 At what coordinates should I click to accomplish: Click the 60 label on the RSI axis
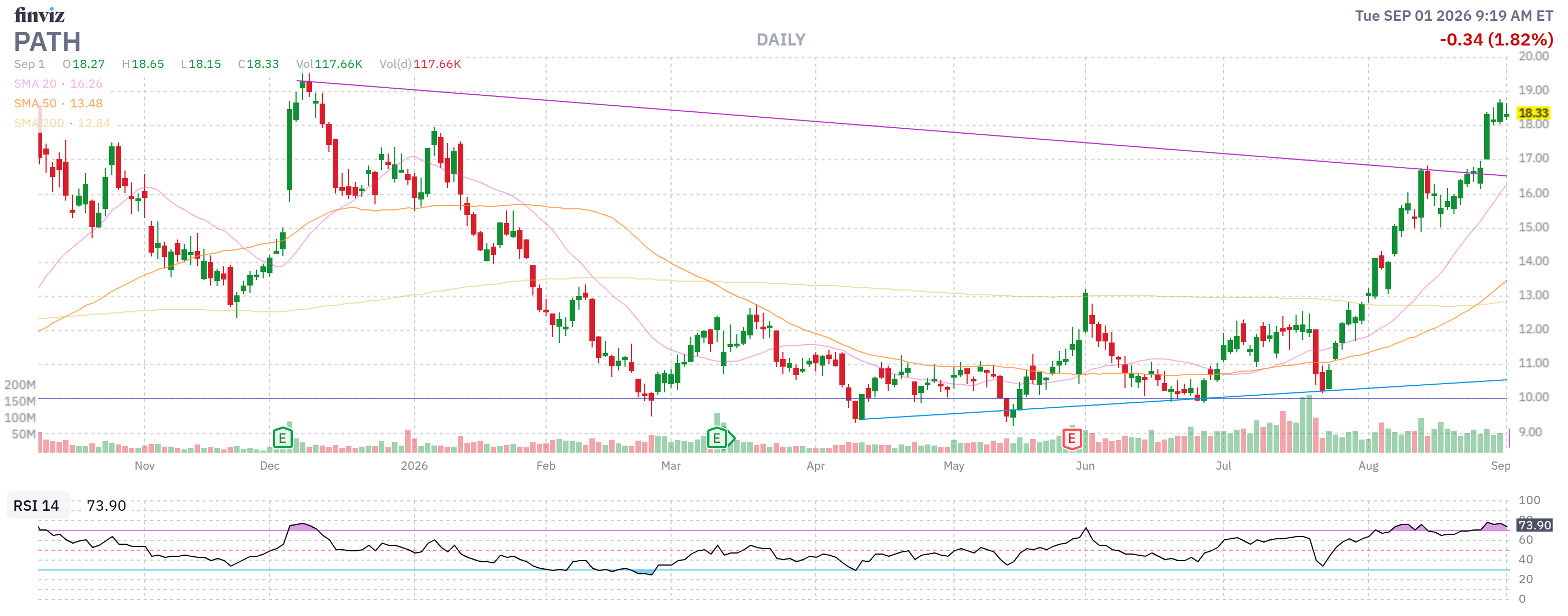pyautogui.click(x=1525, y=540)
